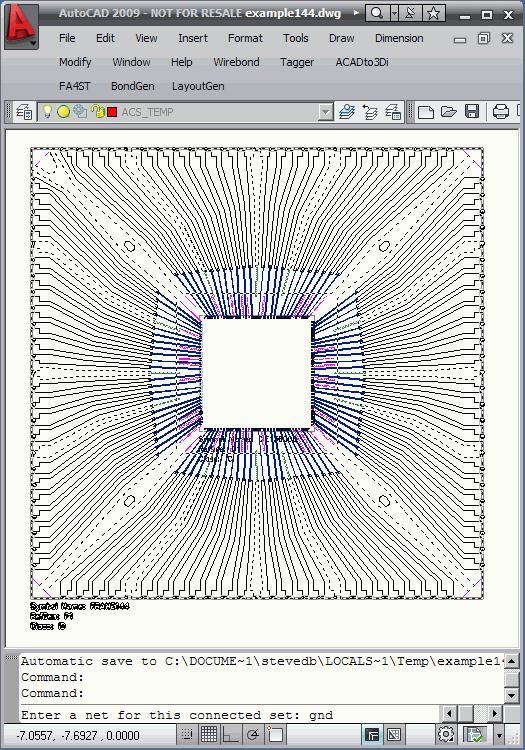
Task: Click the Plot printer icon
Action: pos(501,112)
